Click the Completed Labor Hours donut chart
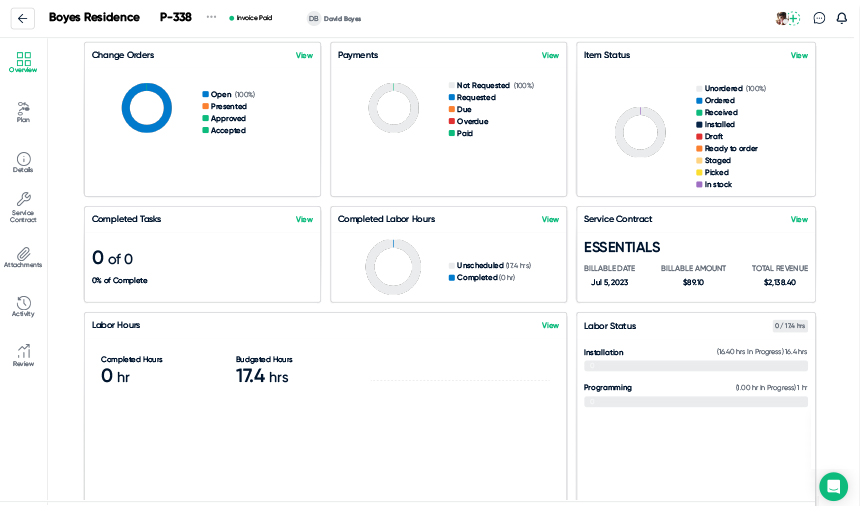The image size is (860, 515). coord(393,267)
